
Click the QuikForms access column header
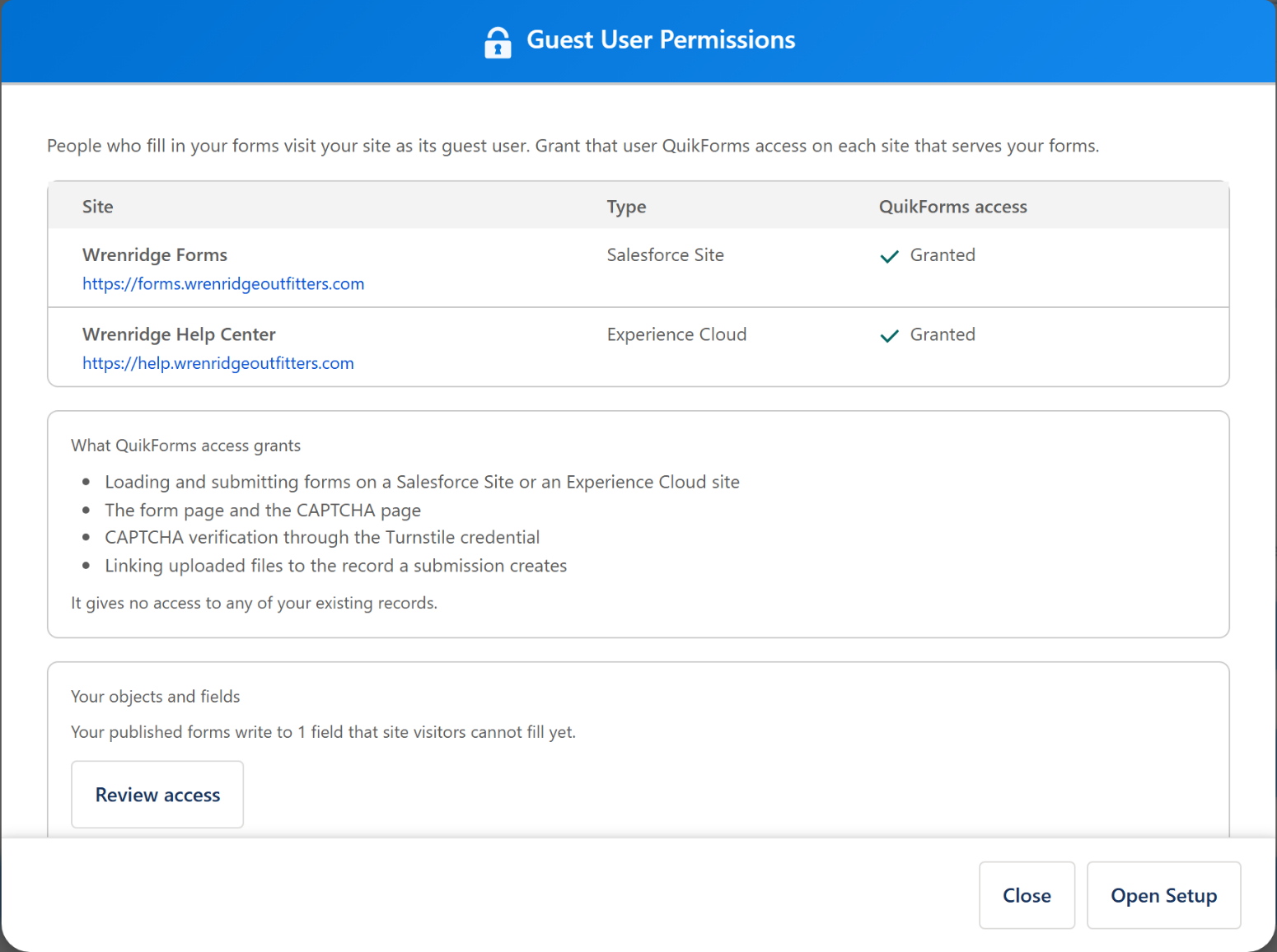[953, 207]
